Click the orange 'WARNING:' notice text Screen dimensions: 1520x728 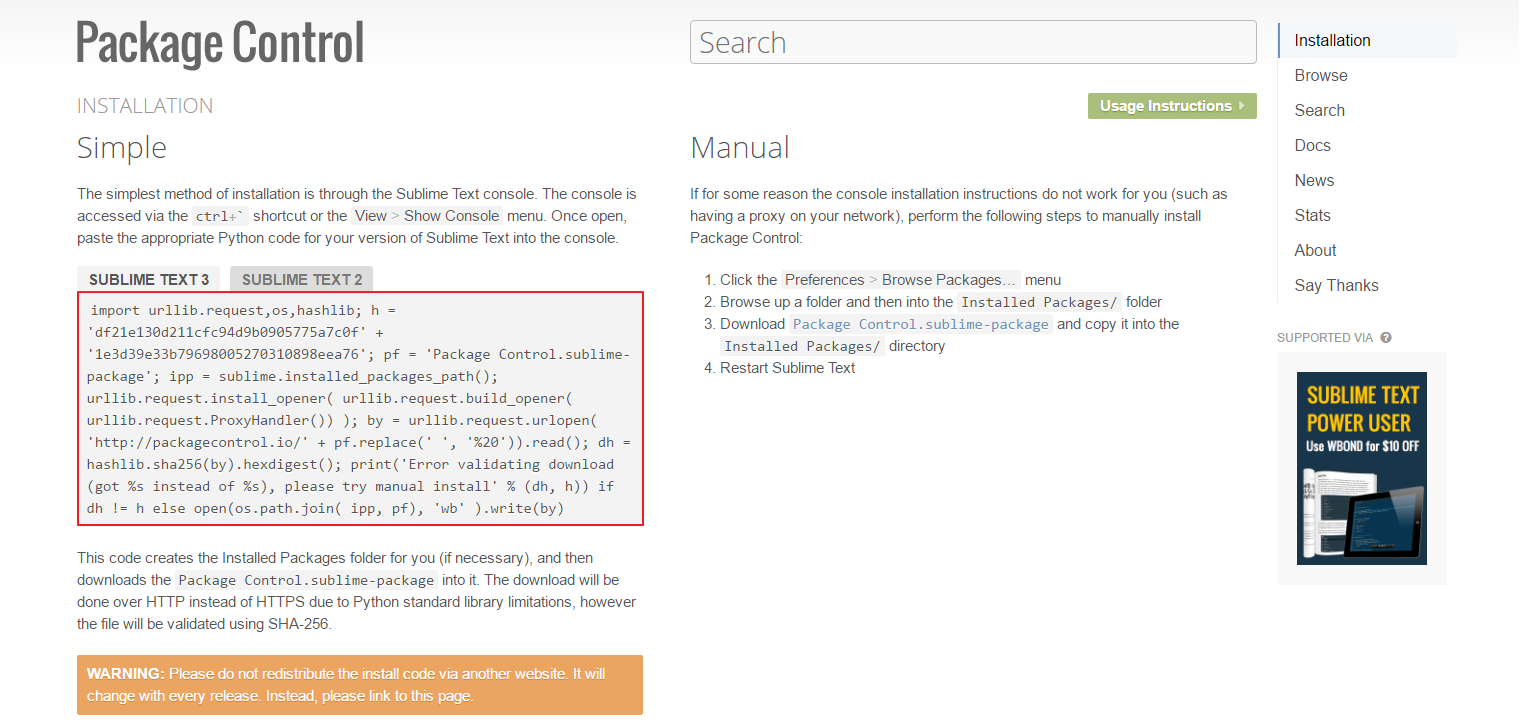coord(360,685)
